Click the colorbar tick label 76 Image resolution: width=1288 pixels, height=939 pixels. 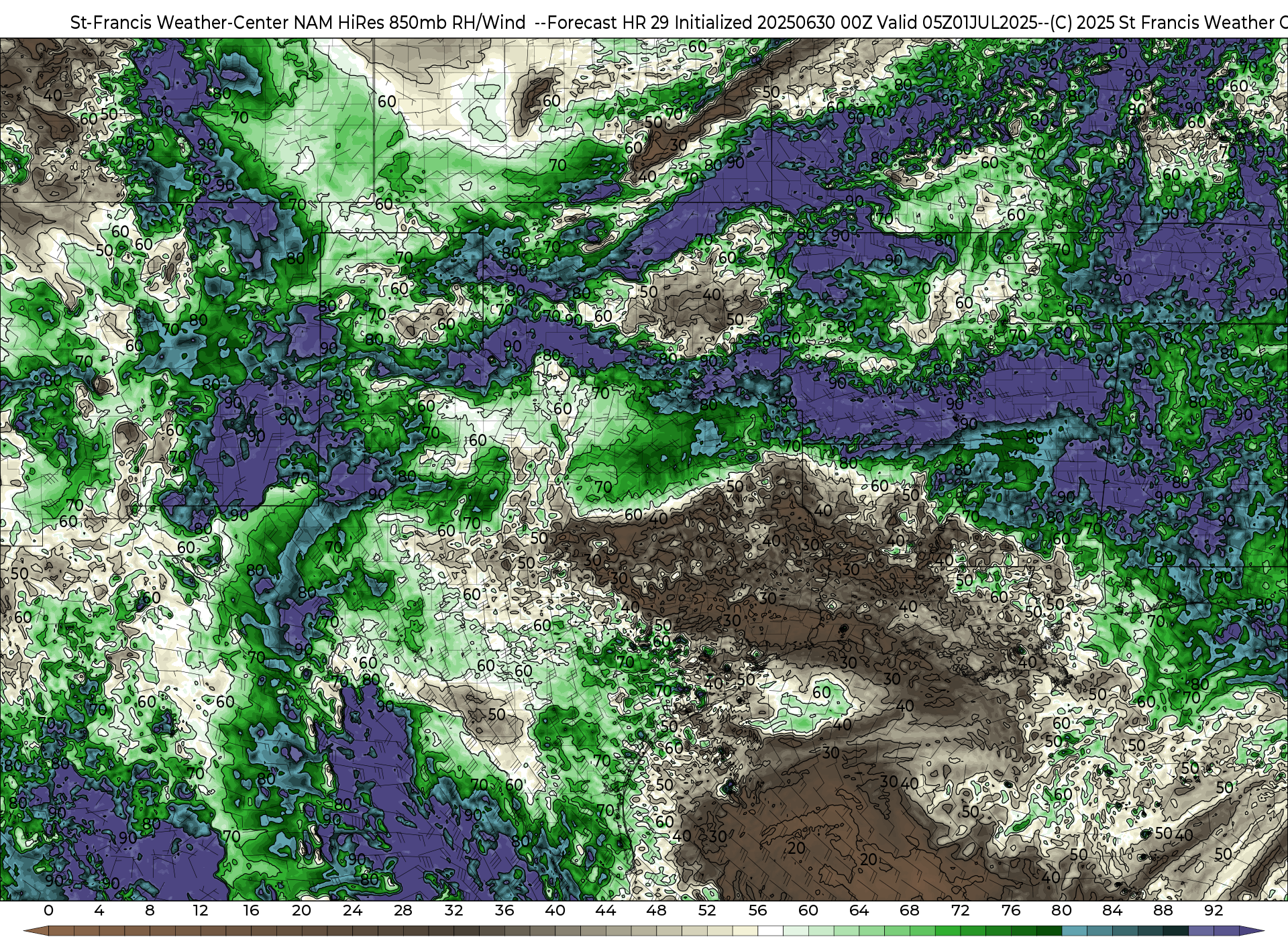(1011, 910)
